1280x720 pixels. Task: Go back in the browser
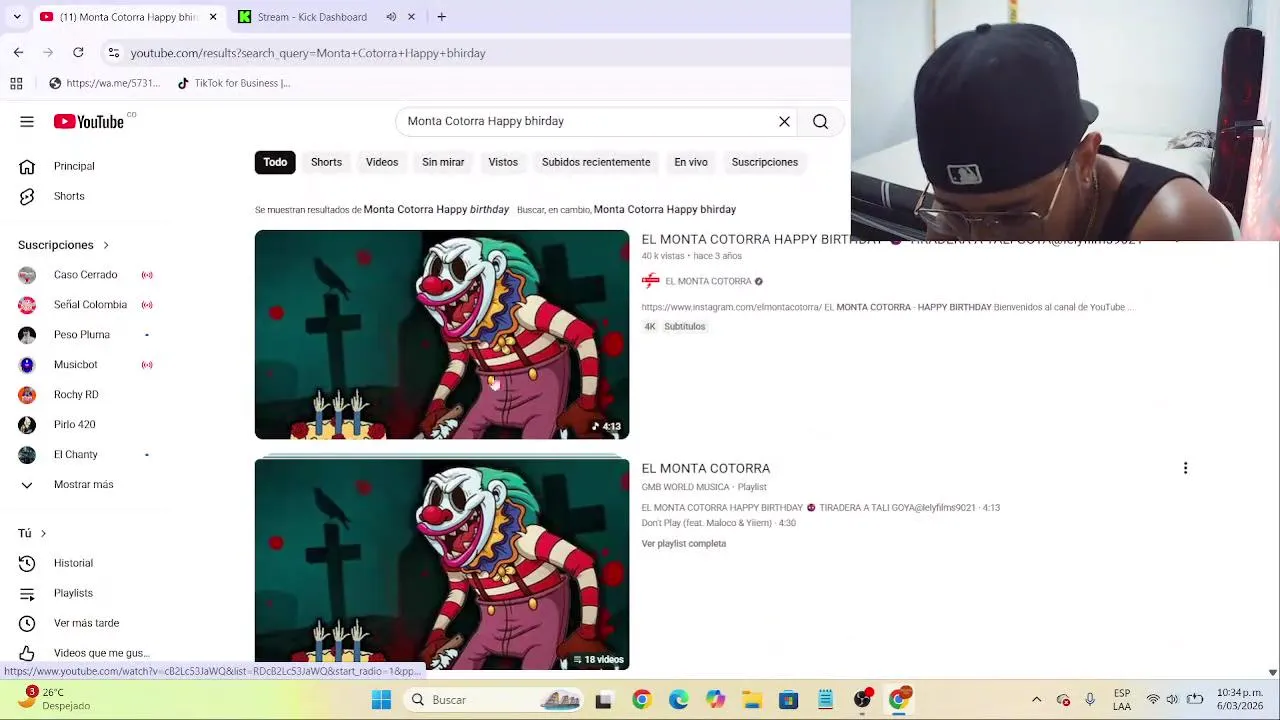[x=18, y=52]
